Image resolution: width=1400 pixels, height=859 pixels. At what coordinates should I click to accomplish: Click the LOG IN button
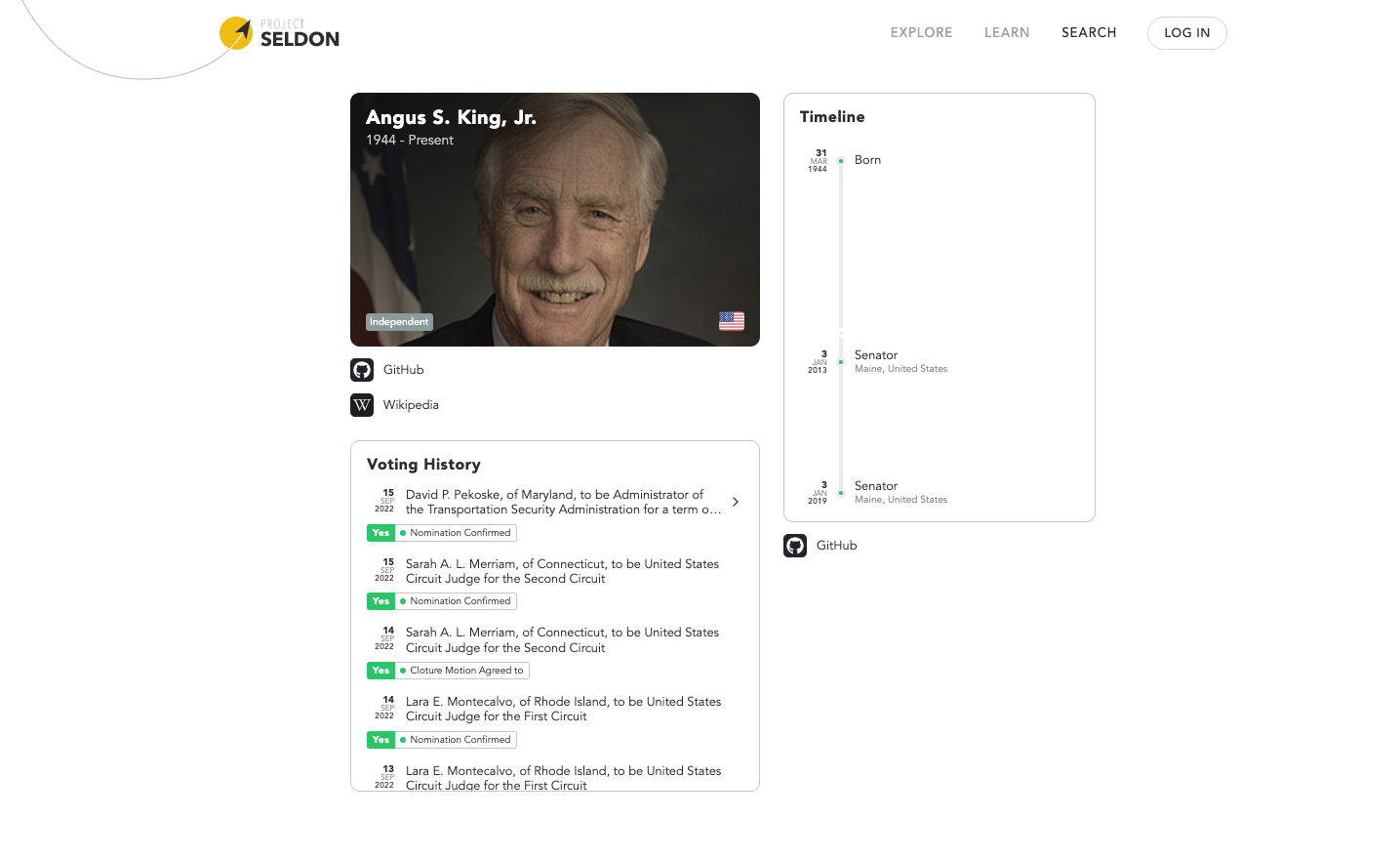1186,33
